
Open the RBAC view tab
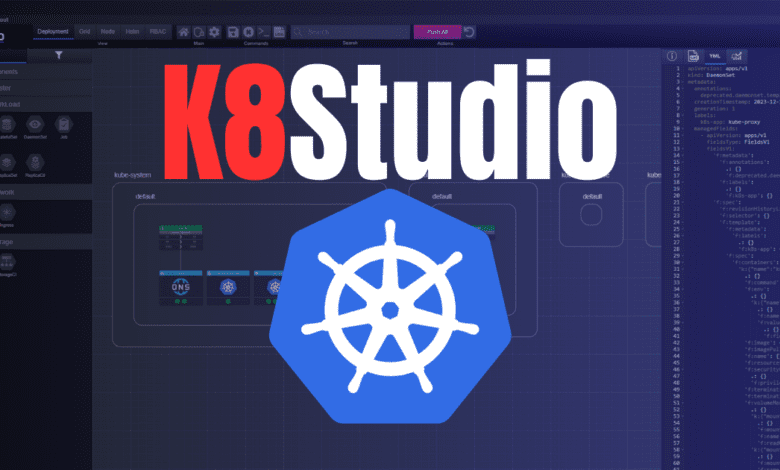(x=158, y=31)
